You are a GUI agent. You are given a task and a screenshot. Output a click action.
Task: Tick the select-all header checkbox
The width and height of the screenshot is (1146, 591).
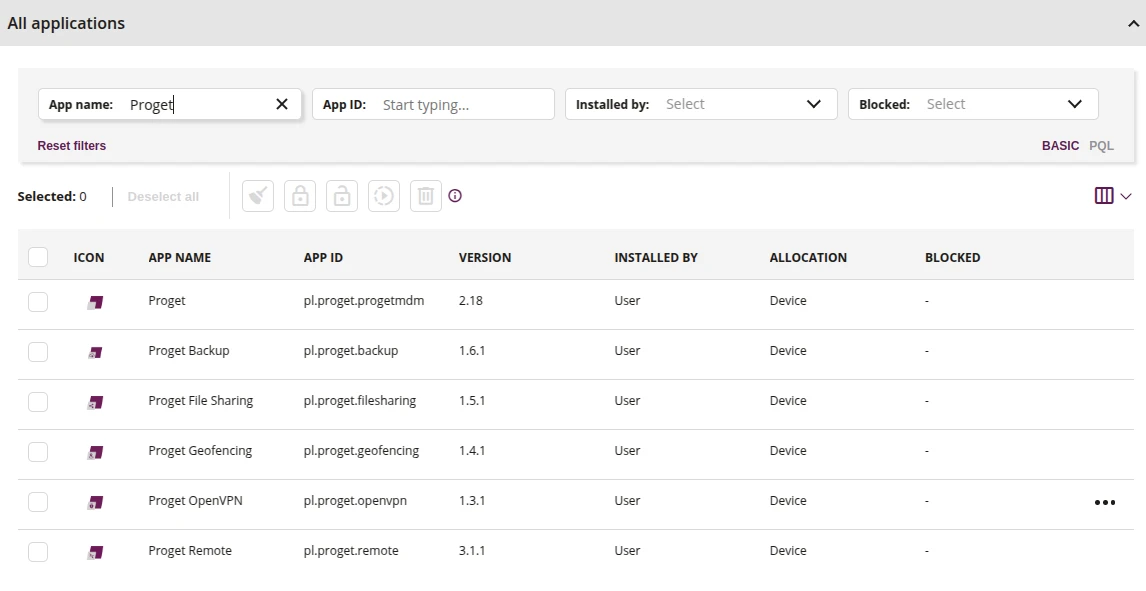coord(38,257)
